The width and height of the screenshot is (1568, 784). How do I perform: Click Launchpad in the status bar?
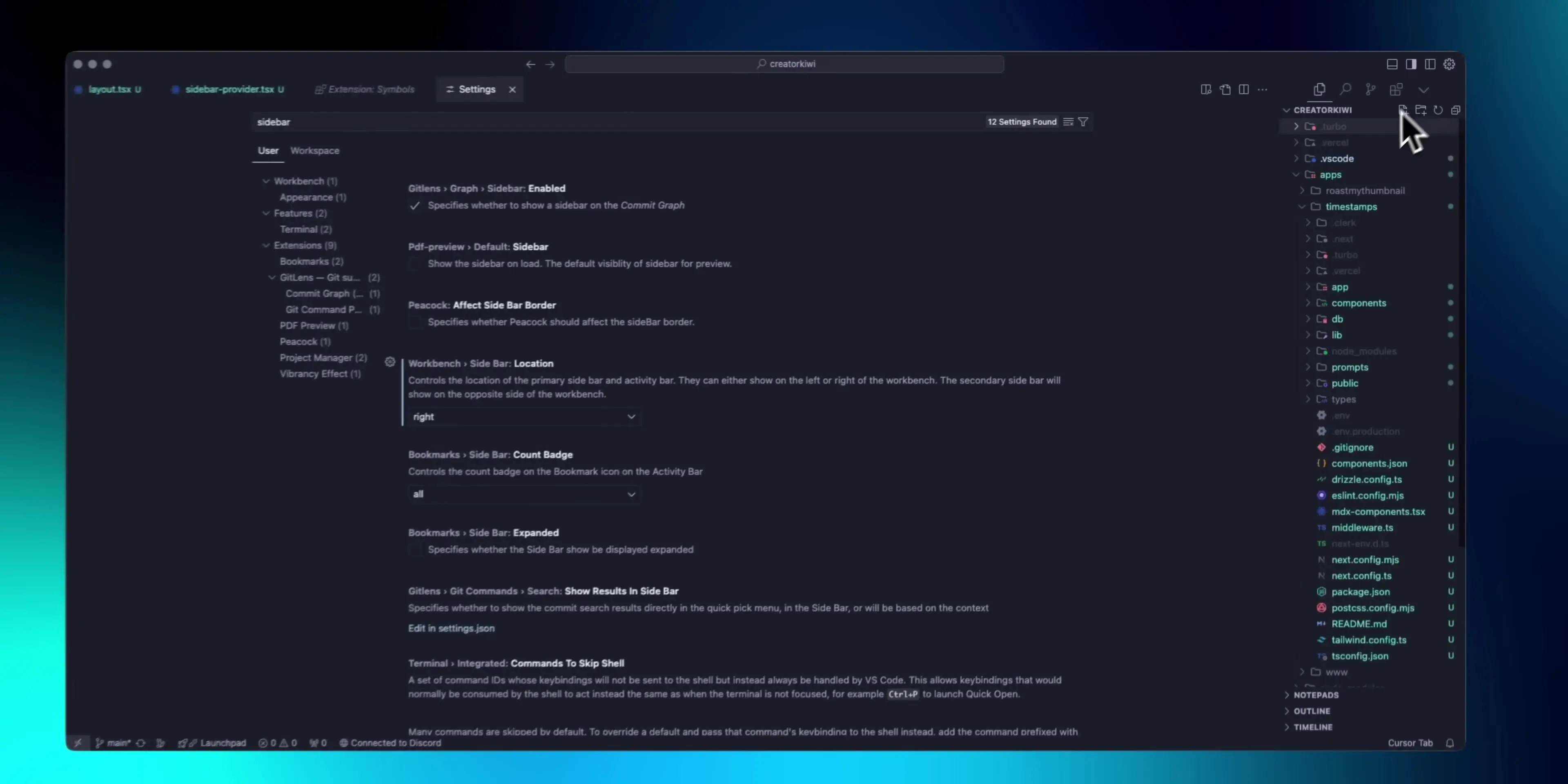[x=212, y=743]
